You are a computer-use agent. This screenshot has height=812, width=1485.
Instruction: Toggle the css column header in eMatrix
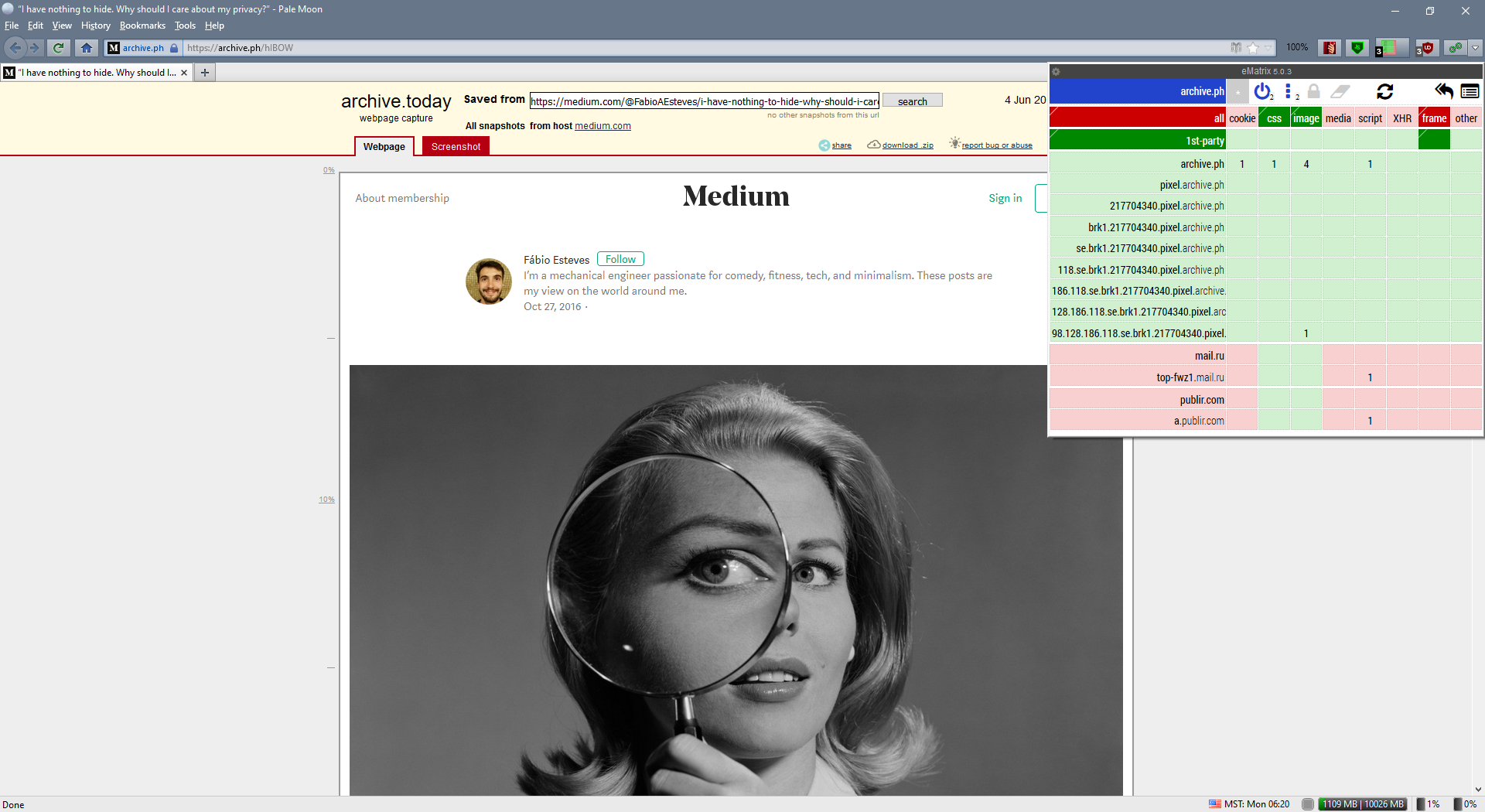click(x=1274, y=118)
